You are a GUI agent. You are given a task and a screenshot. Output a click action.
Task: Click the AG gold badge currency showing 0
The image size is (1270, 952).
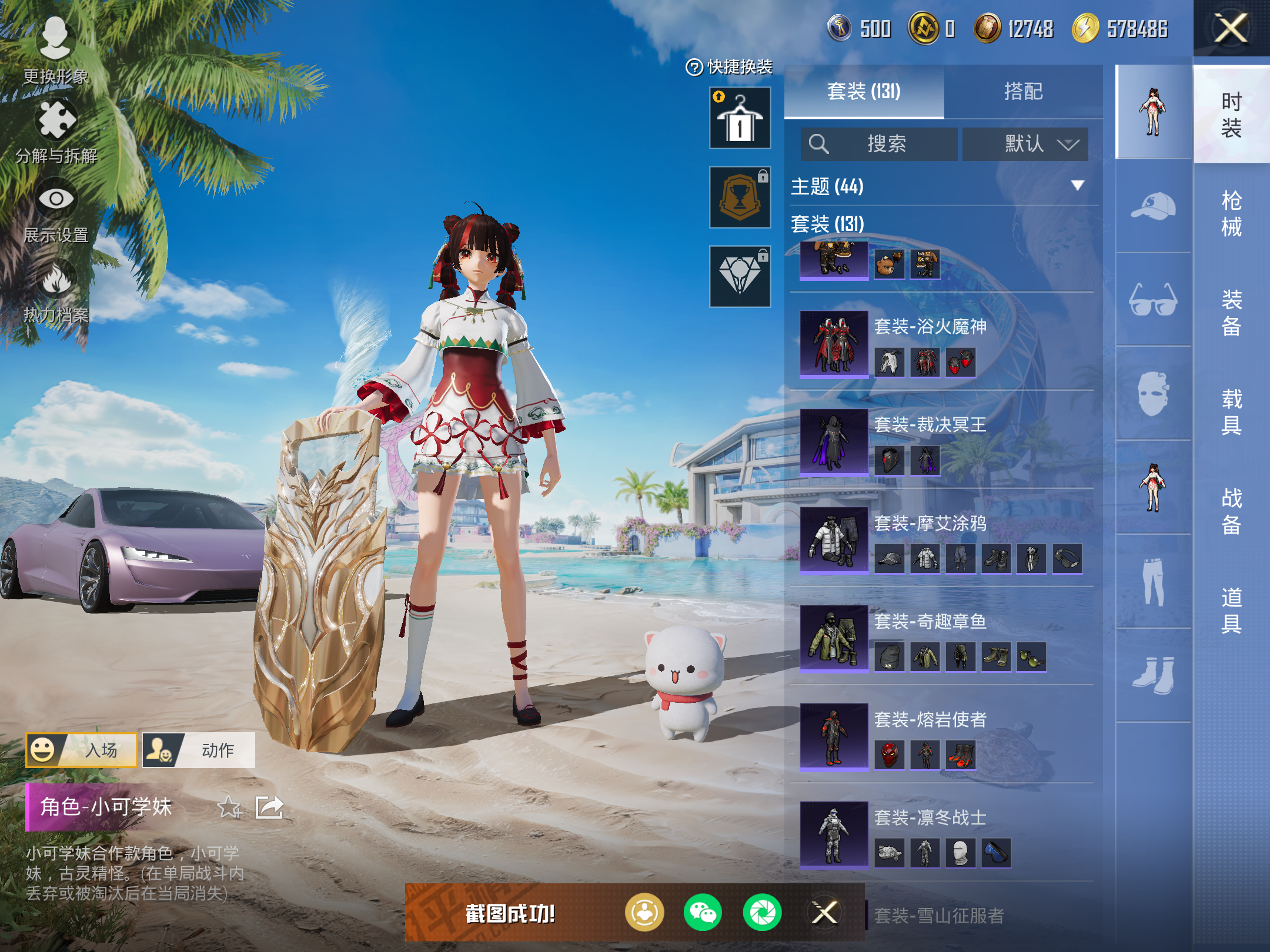click(932, 28)
